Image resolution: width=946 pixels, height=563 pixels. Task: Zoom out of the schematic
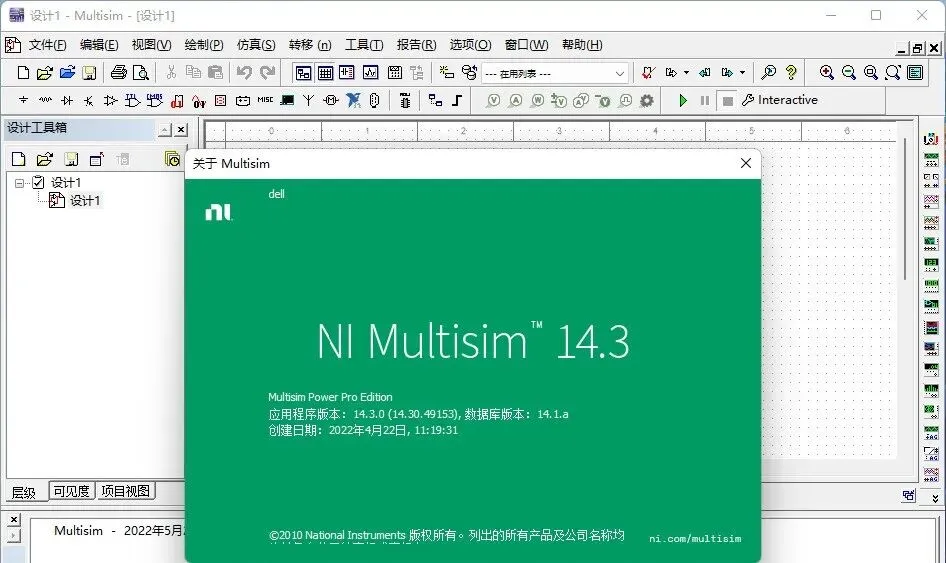(848, 73)
